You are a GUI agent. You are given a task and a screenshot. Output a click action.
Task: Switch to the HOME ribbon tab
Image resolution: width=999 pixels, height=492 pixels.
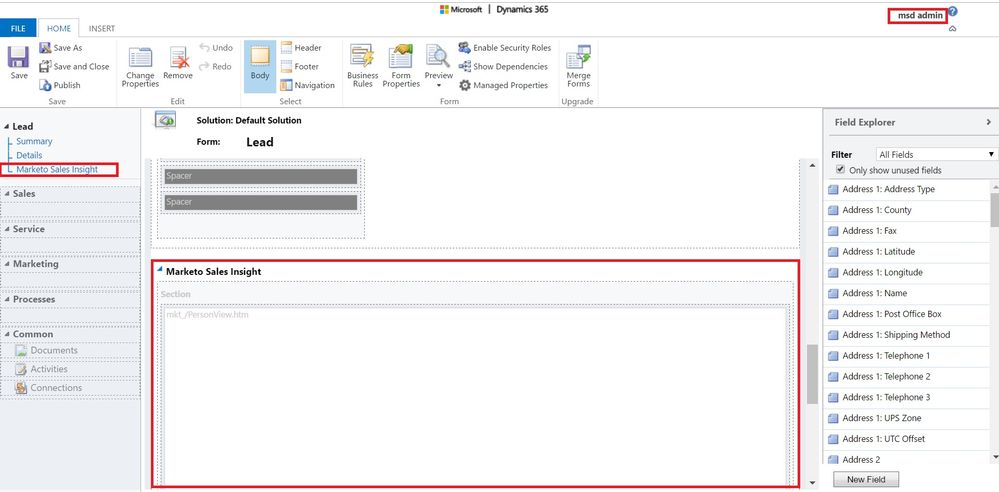point(59,29)
